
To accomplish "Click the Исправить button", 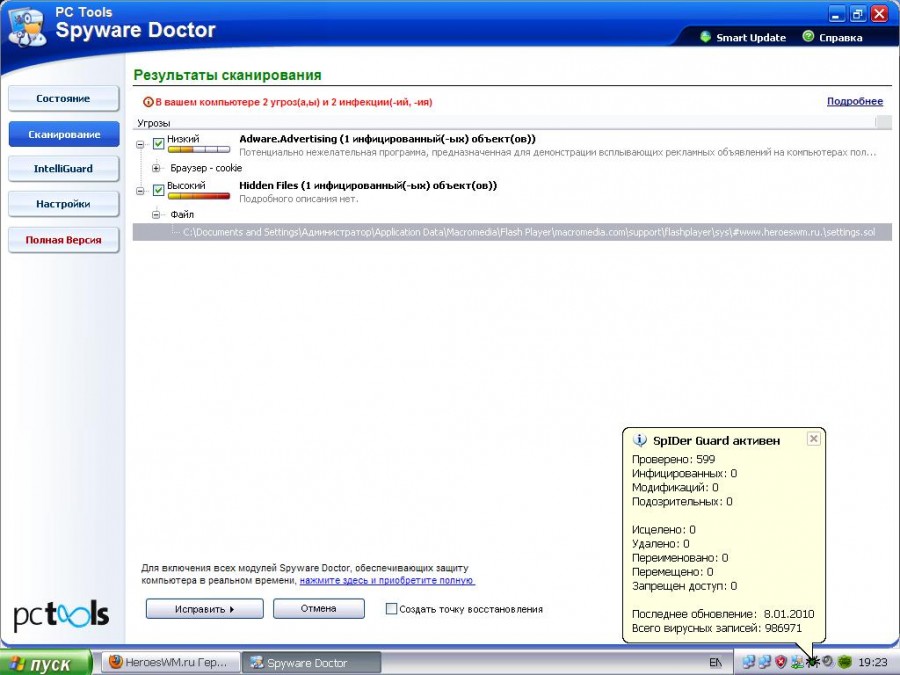I will (x=204, y=609).
